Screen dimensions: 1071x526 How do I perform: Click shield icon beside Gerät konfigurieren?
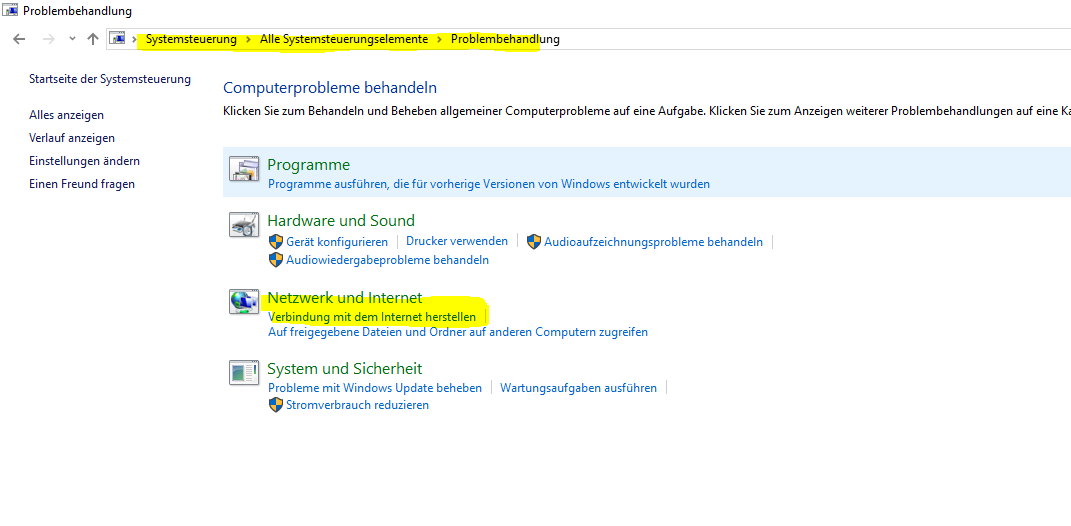(275, 242)
